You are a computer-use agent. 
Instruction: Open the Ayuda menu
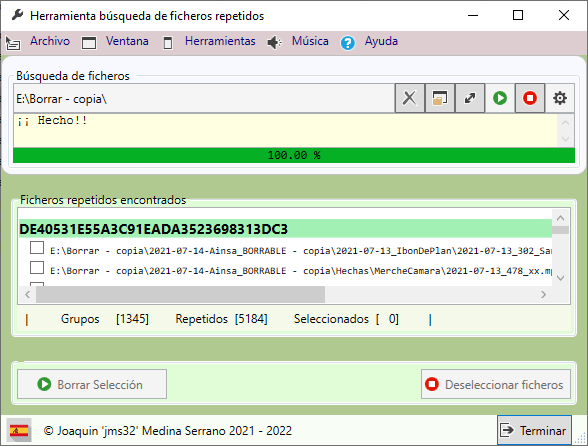click(381, 41)
